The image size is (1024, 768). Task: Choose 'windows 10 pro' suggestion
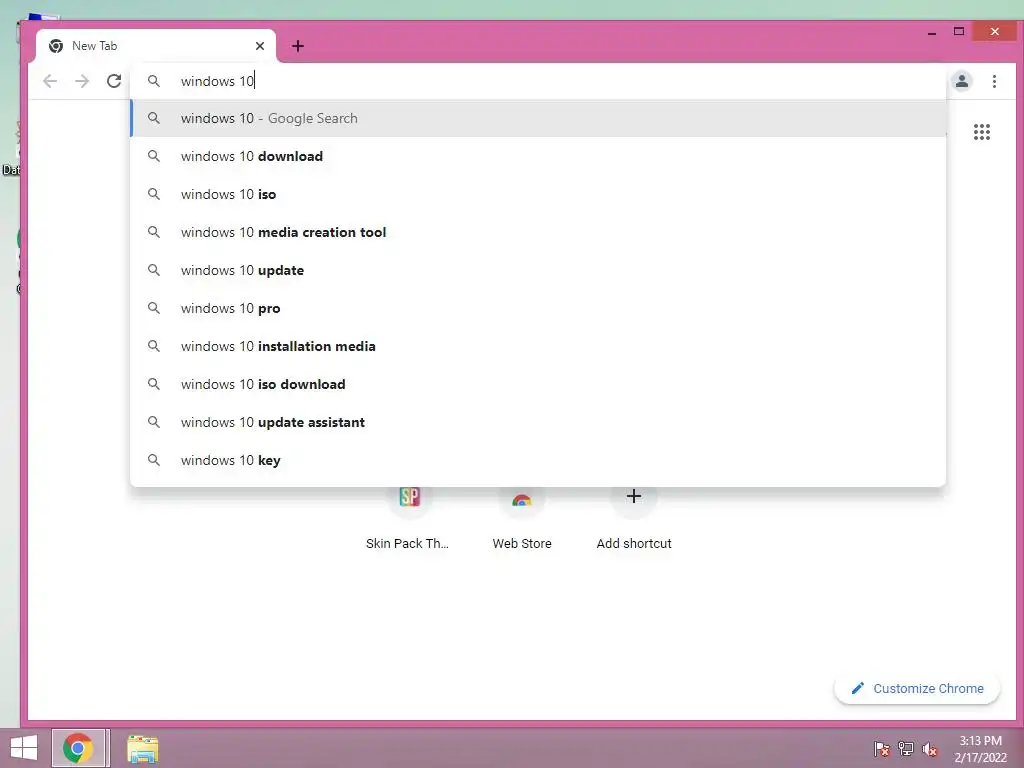tap(538, 308)
